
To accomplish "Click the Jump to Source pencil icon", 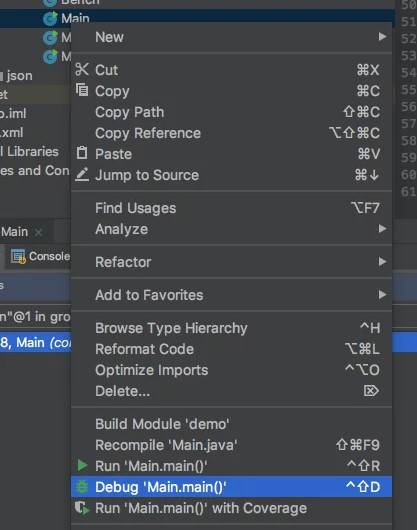I will [x=82, y=174].
